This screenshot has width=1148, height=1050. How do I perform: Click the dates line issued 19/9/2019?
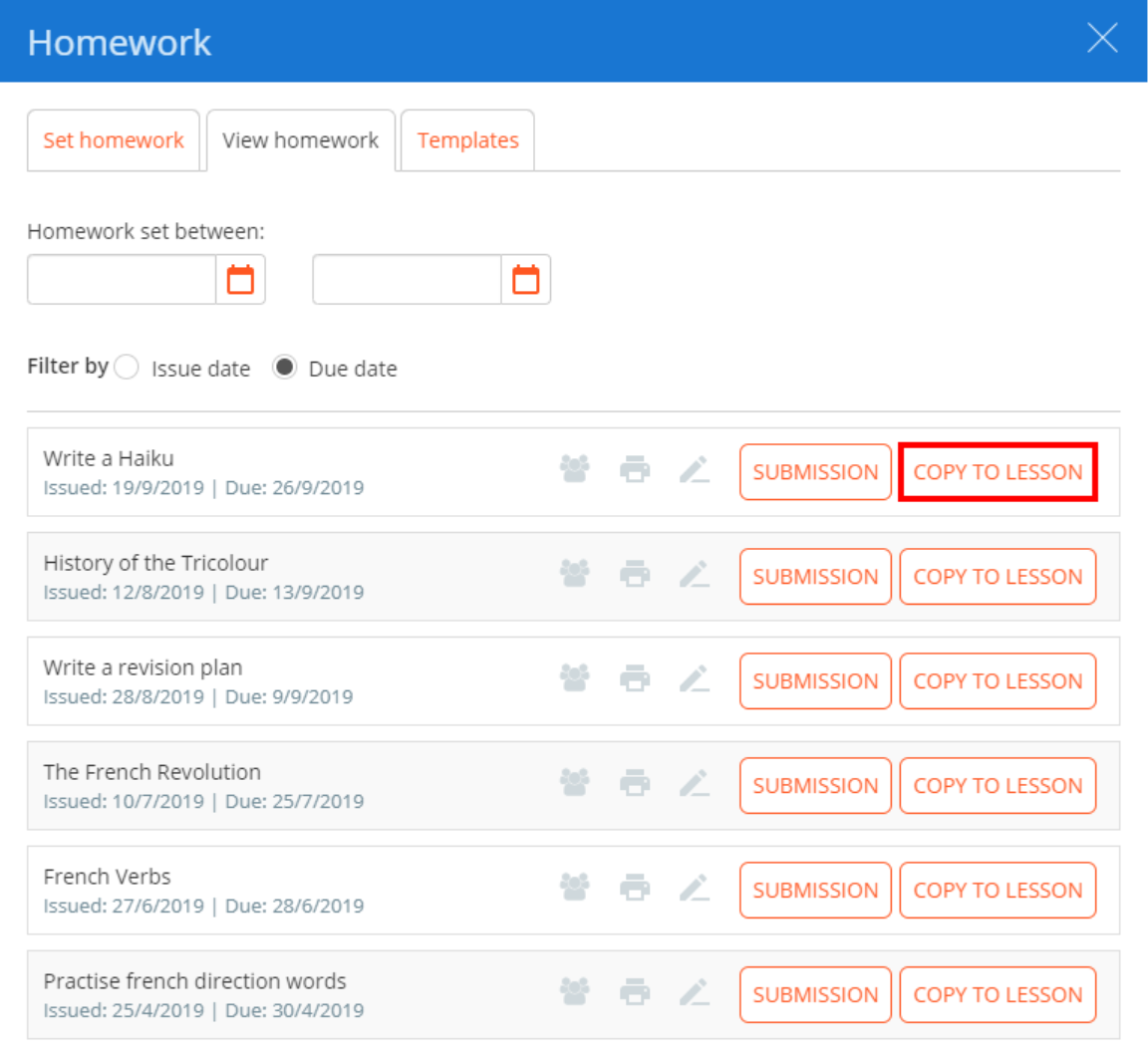(x=203, y=488)
